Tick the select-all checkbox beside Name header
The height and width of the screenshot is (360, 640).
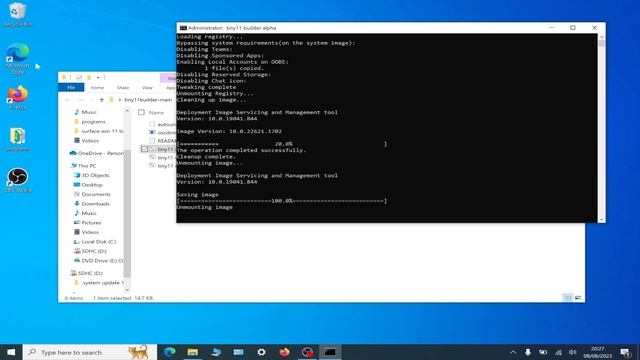(x=142, y=112)
